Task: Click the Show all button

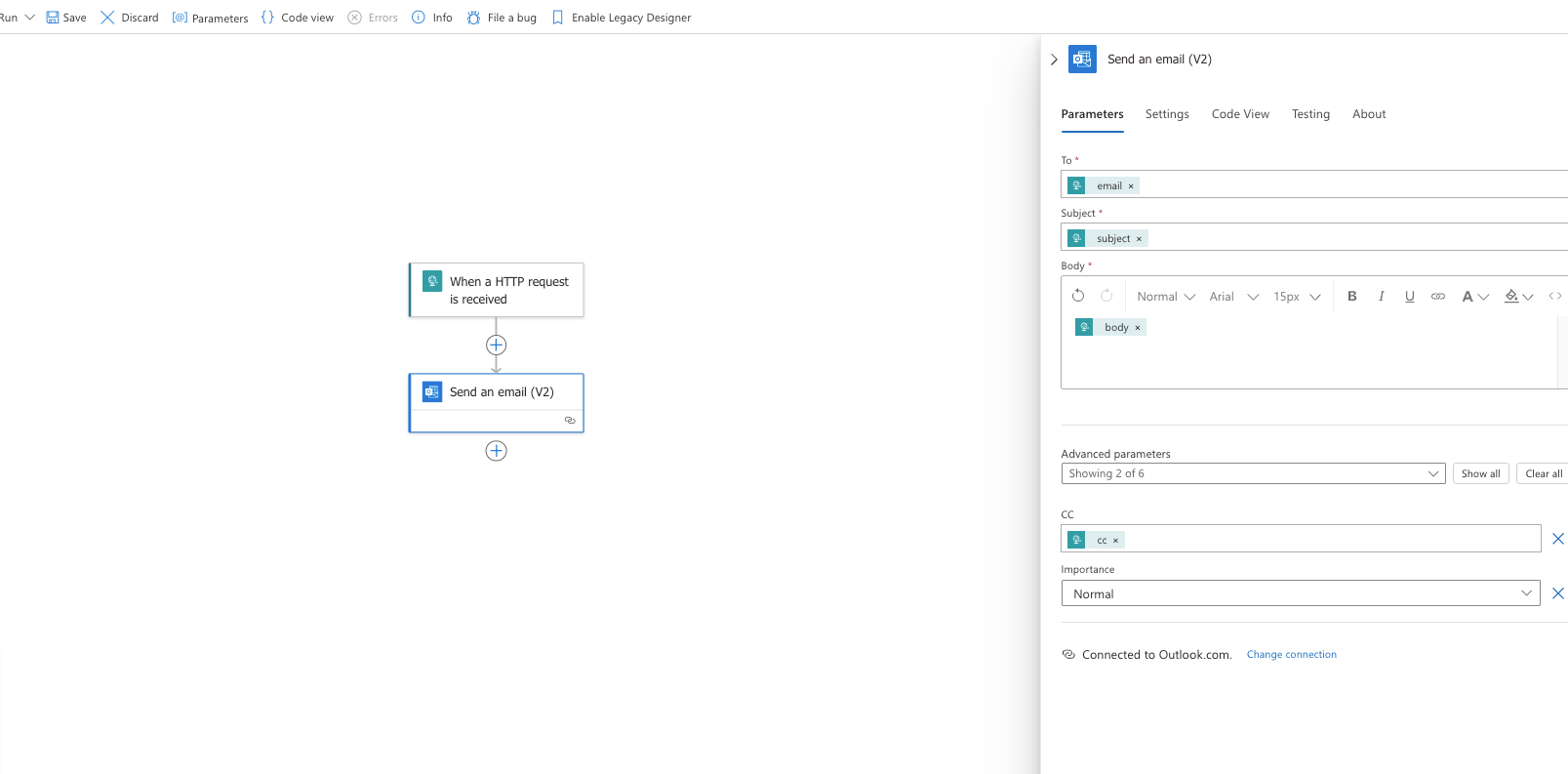Action: point(1480,474)
